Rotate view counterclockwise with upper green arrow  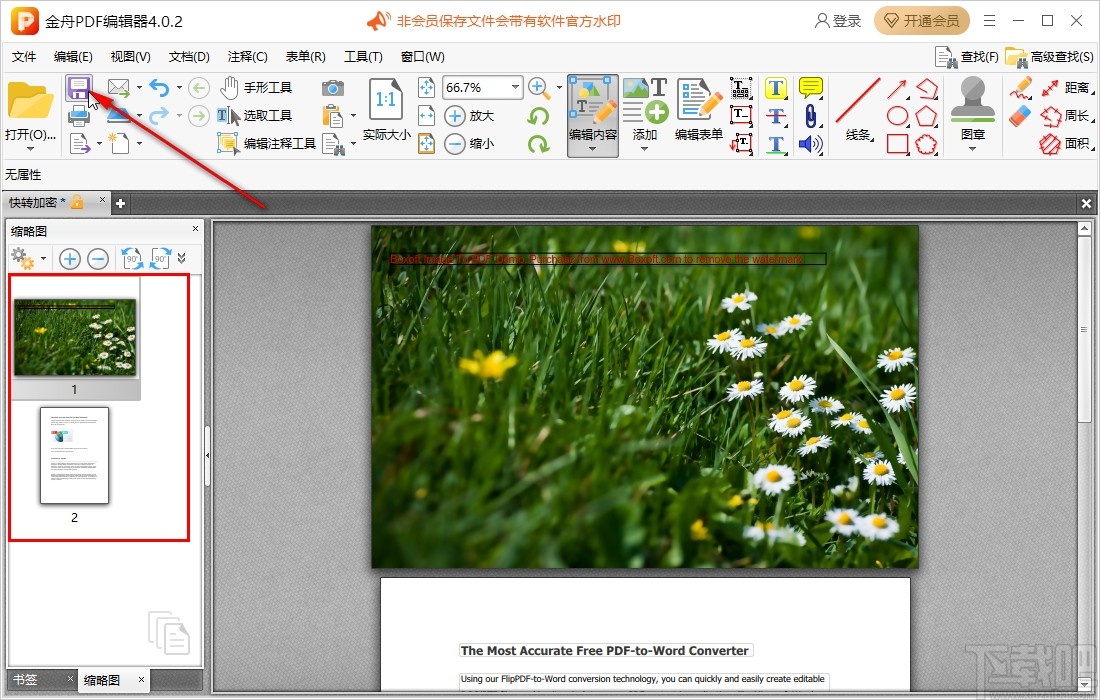click(538, 116)
